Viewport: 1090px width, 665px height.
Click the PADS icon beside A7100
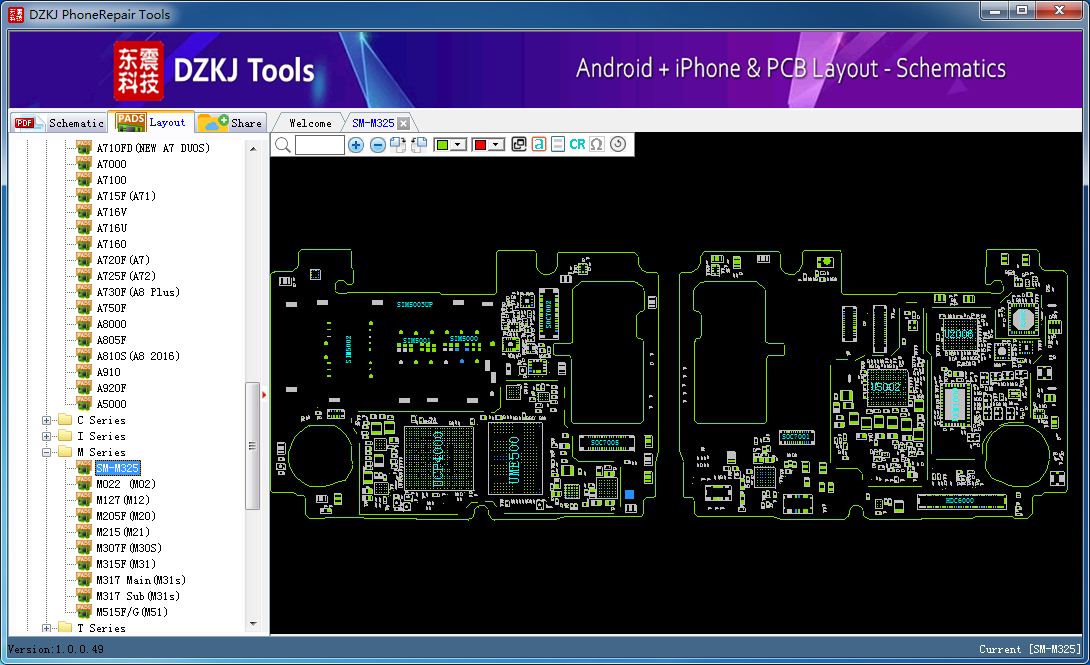pos(84,179)
